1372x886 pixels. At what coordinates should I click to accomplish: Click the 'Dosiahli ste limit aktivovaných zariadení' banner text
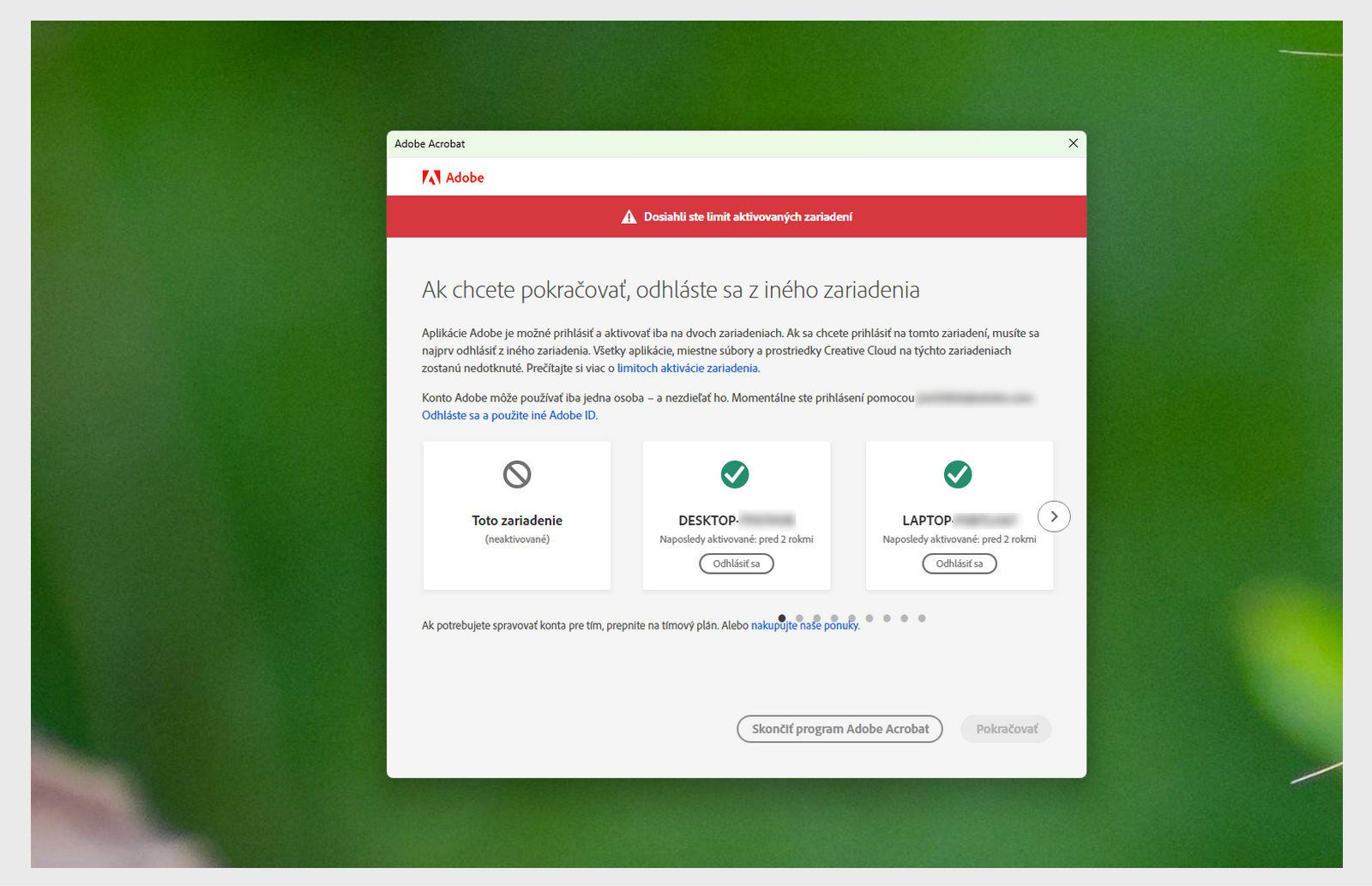coord(748,217)
